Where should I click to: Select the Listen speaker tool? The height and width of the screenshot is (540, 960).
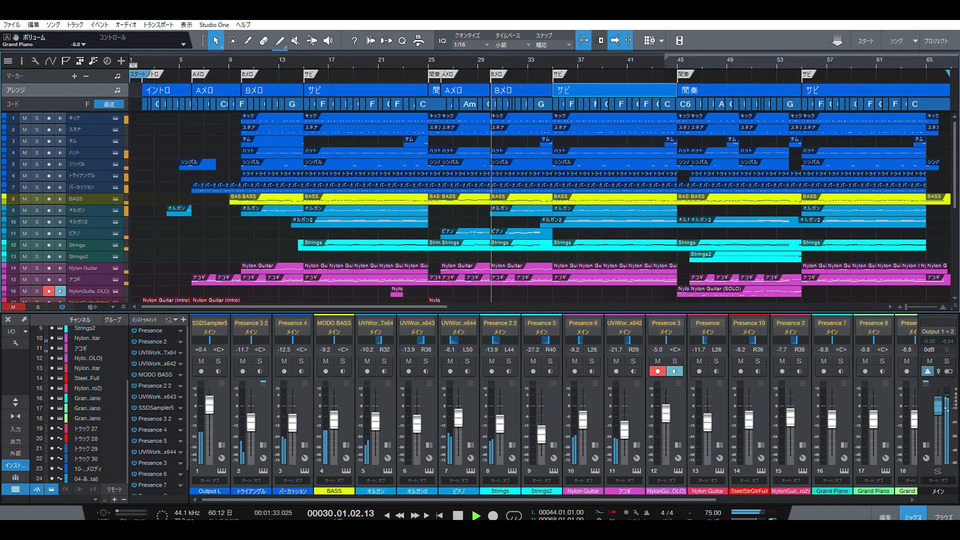point(328,41)
